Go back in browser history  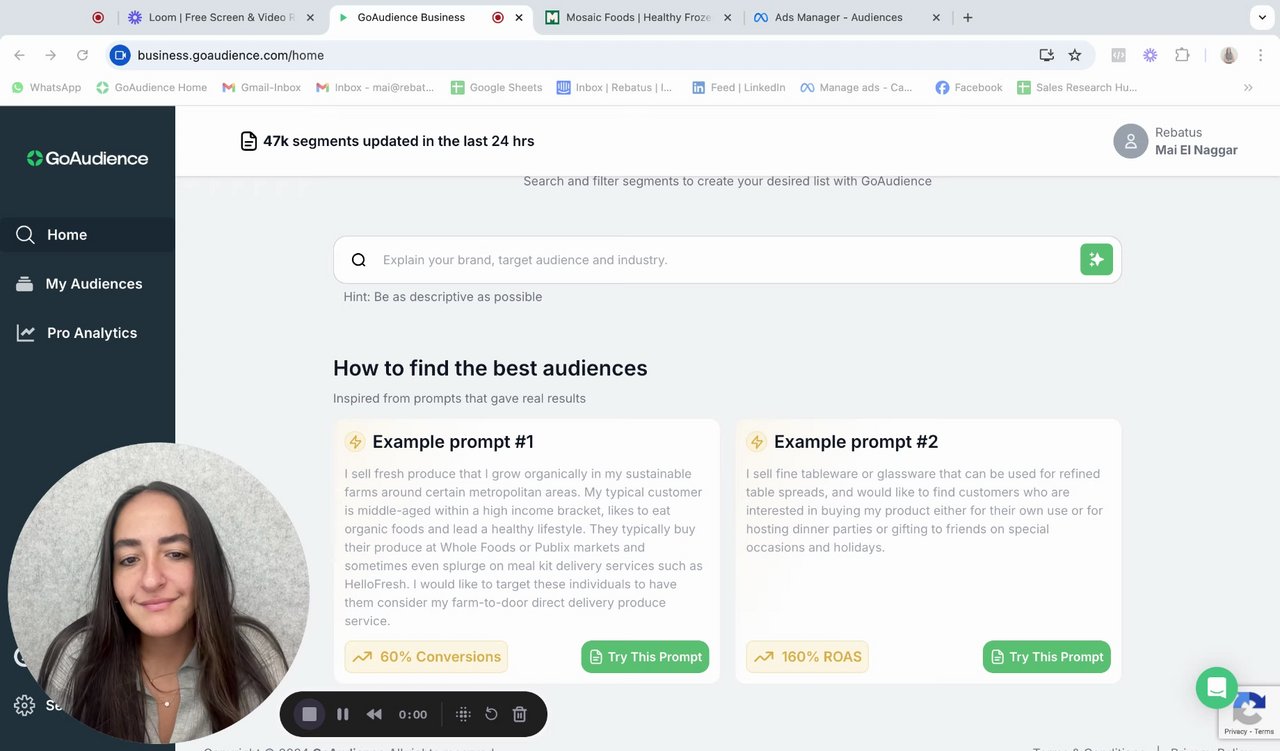(x=20, y=55)
